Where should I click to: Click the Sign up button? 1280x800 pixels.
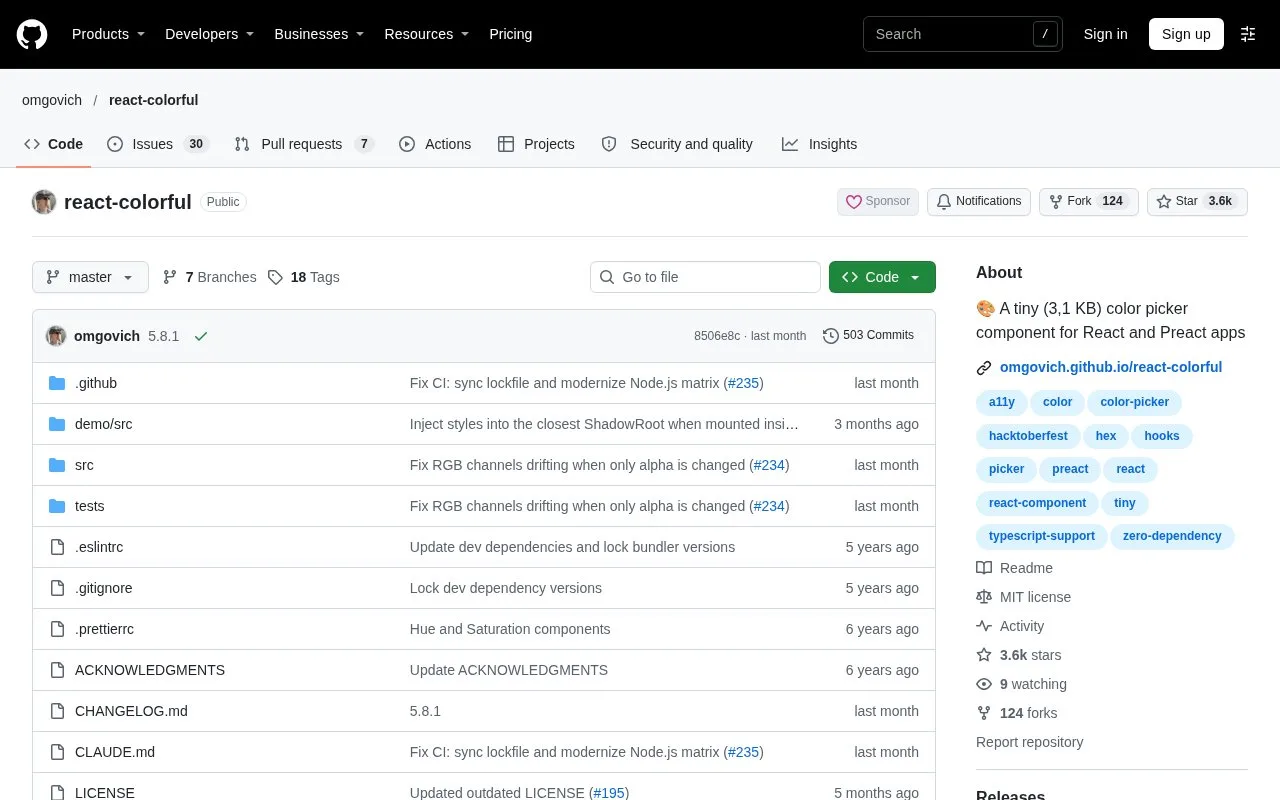pyautogui.click(x=1186, y=34)
